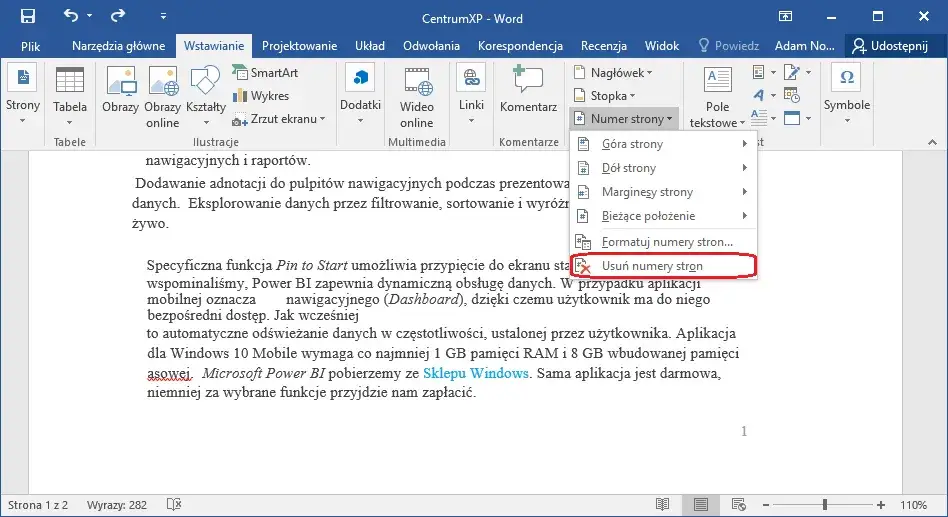Insert Date and Time icon

click(791, 95)
